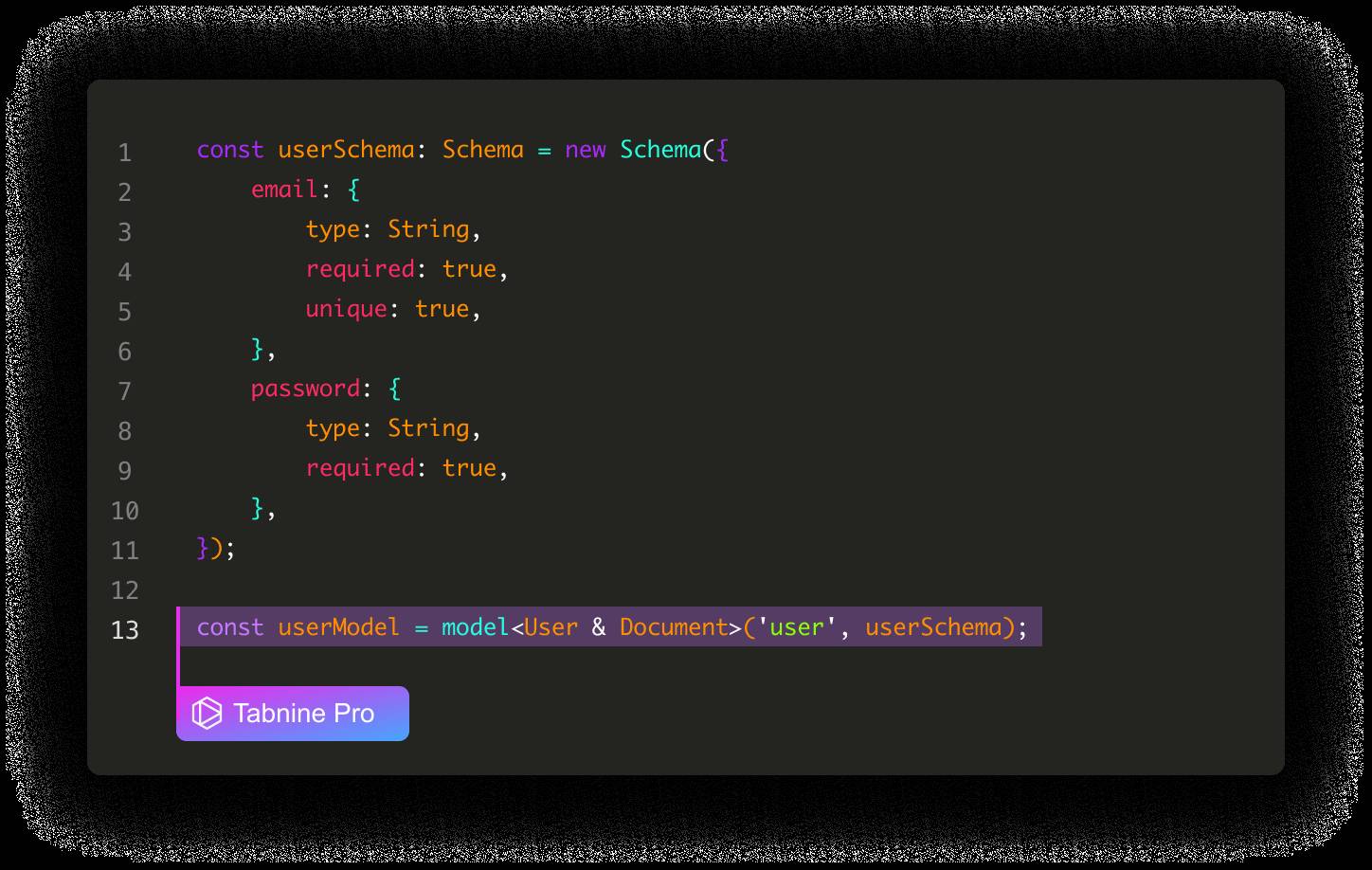
Task: Click the Tabnine Pro logo icon
Action: [x=207, y=714]
